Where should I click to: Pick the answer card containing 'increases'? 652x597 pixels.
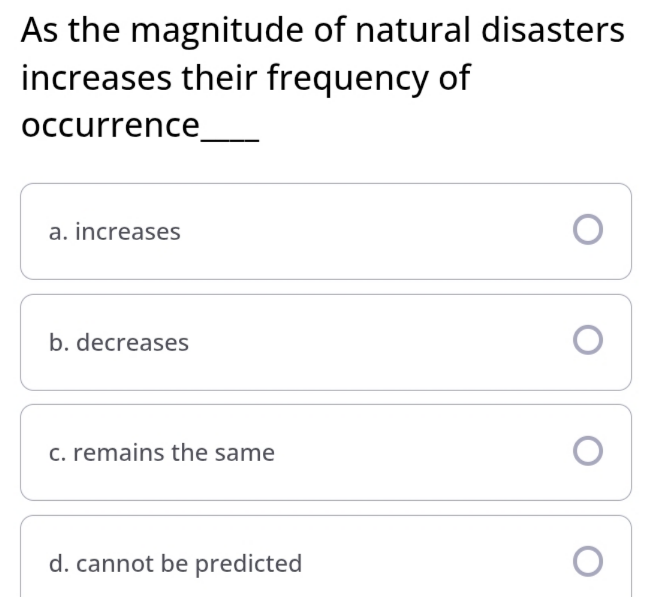click(x=326, y=231)
